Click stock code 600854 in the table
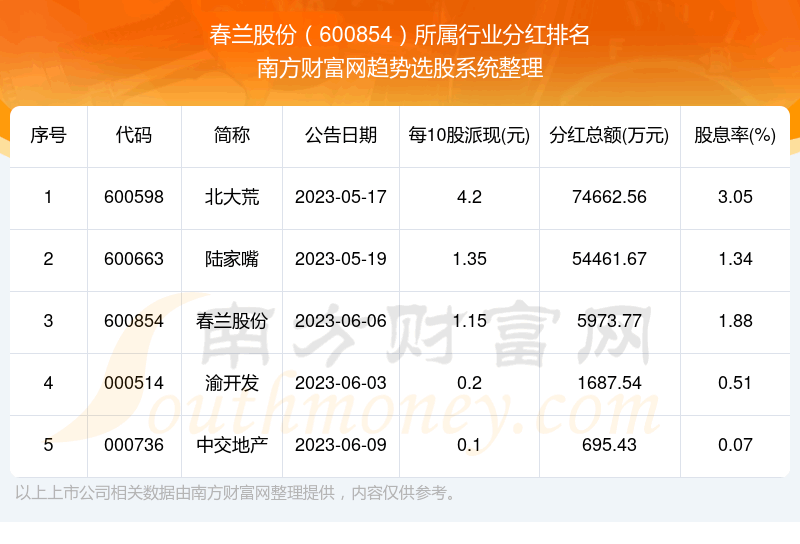This screenshot has height=544, width=800. point(134,321)
